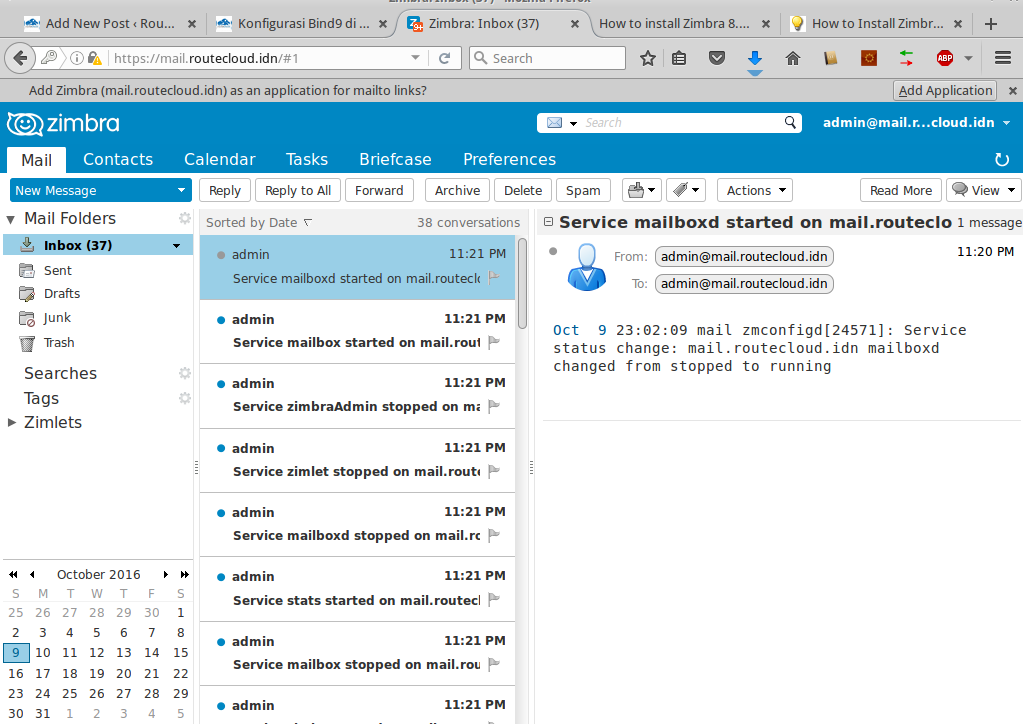Select October 15 in mini calendar
This screenshot has height=724, width=1023.
tap(181, 653)
